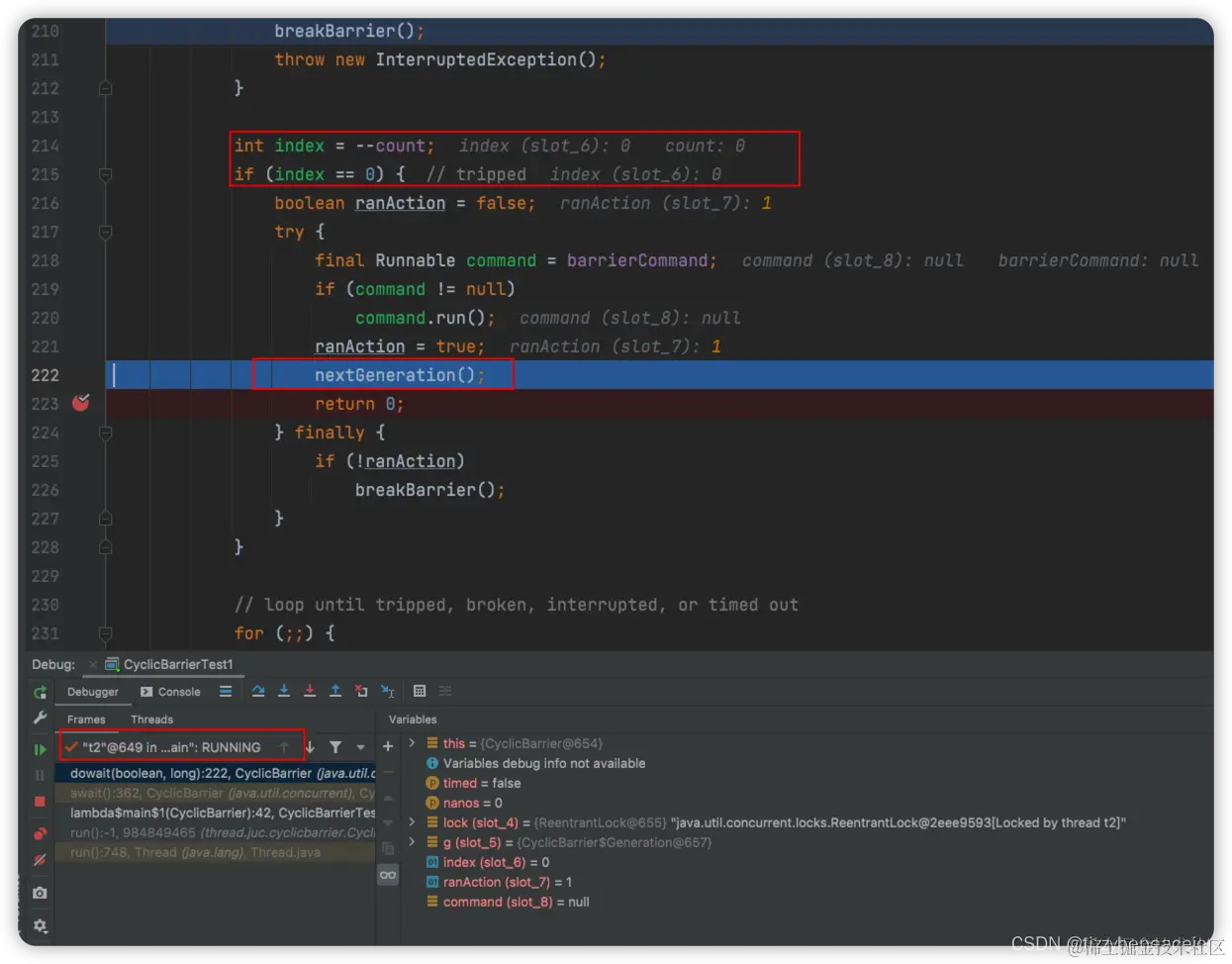Click the Resume Program green play icon
This screenshot has height=964, width=1232.
[40, 749]
